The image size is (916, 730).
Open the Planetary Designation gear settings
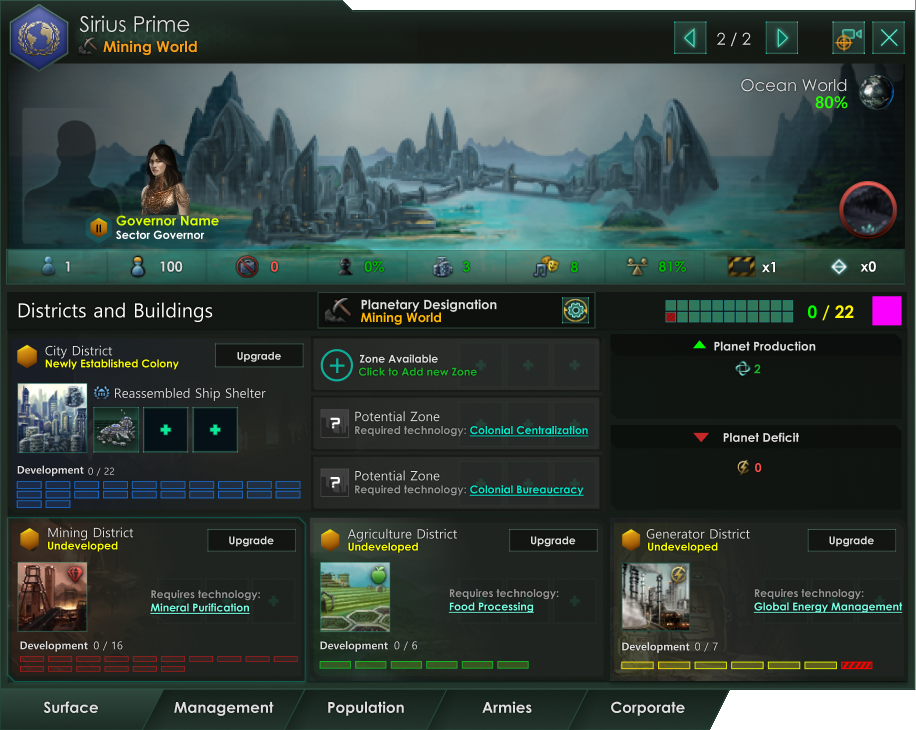(575, 311)
